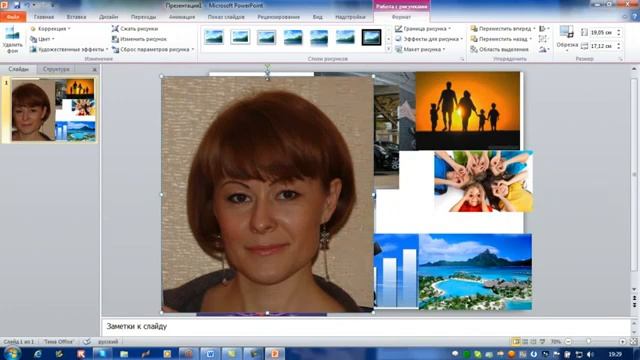Open the Файл file tab
The height and width of the screenshot is (360, 640).
pos(13,17)
